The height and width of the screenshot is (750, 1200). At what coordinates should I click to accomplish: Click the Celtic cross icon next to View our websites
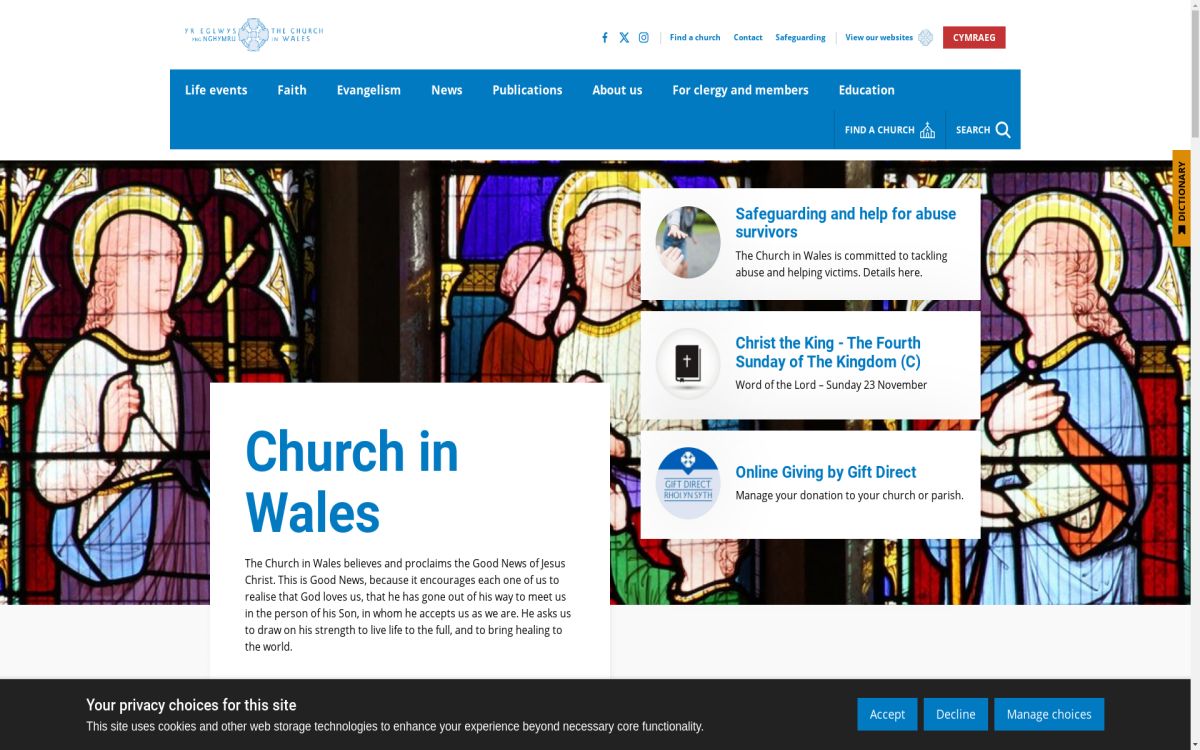tap(925, 37)
